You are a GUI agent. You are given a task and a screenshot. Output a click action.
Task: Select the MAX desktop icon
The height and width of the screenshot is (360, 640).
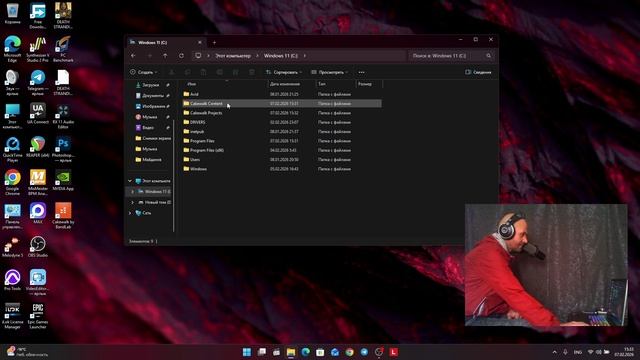click(38, 213)
